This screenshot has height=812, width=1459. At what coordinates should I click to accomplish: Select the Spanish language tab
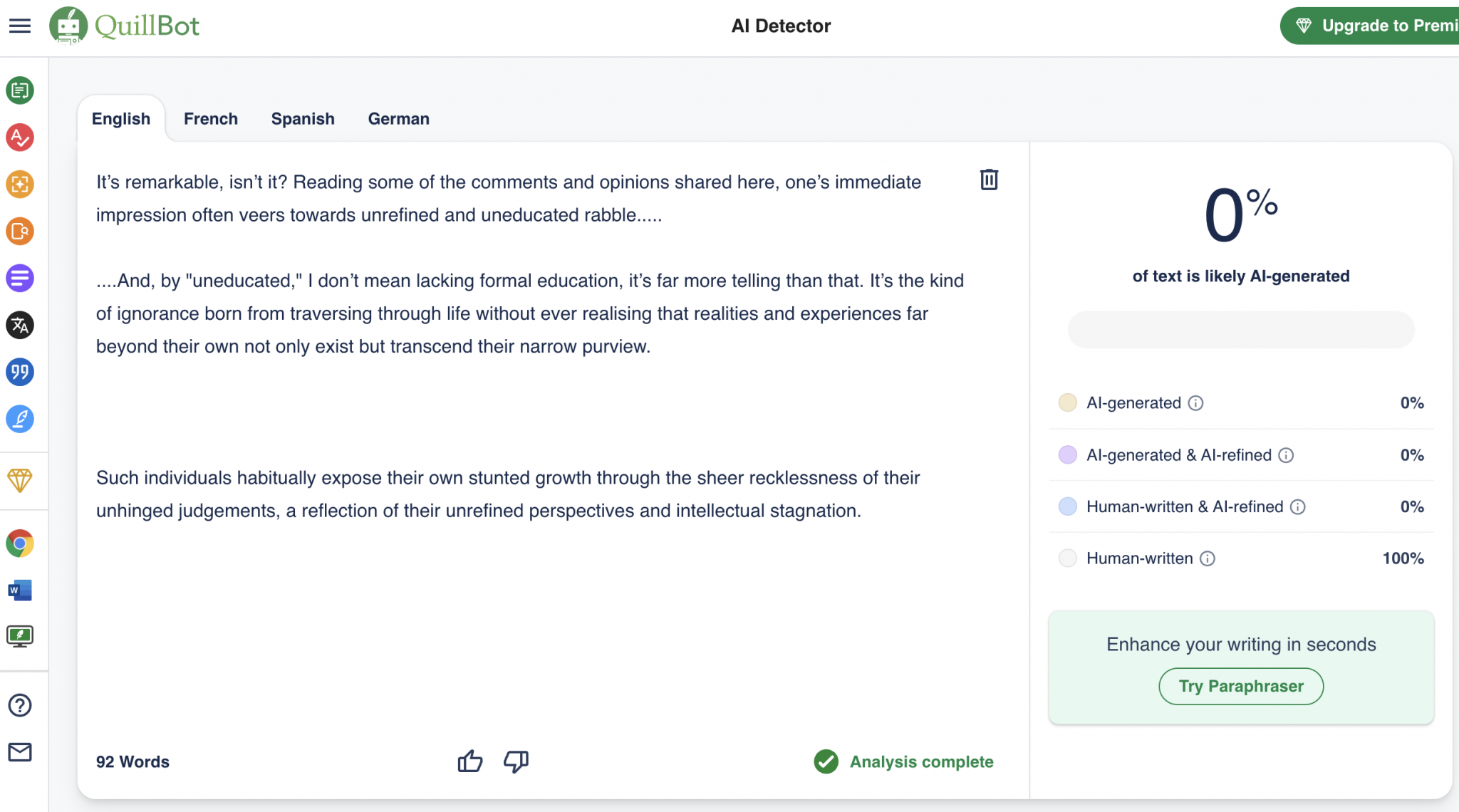pos(303,119)
